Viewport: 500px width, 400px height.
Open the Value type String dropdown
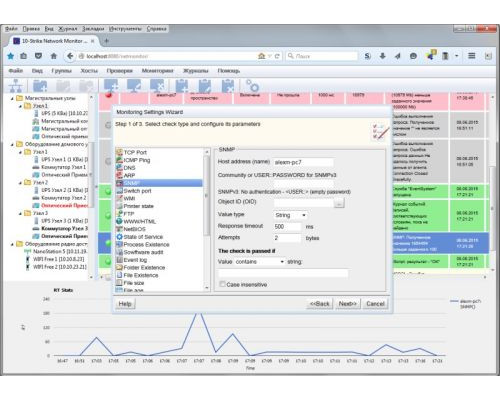click(291, 215)
